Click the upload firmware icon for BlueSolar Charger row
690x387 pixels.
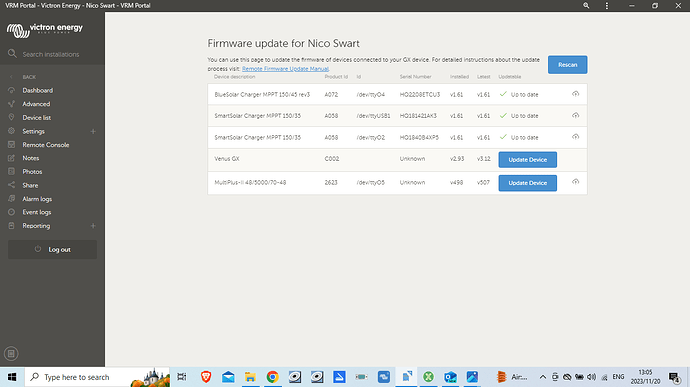(x=575, y=94)
